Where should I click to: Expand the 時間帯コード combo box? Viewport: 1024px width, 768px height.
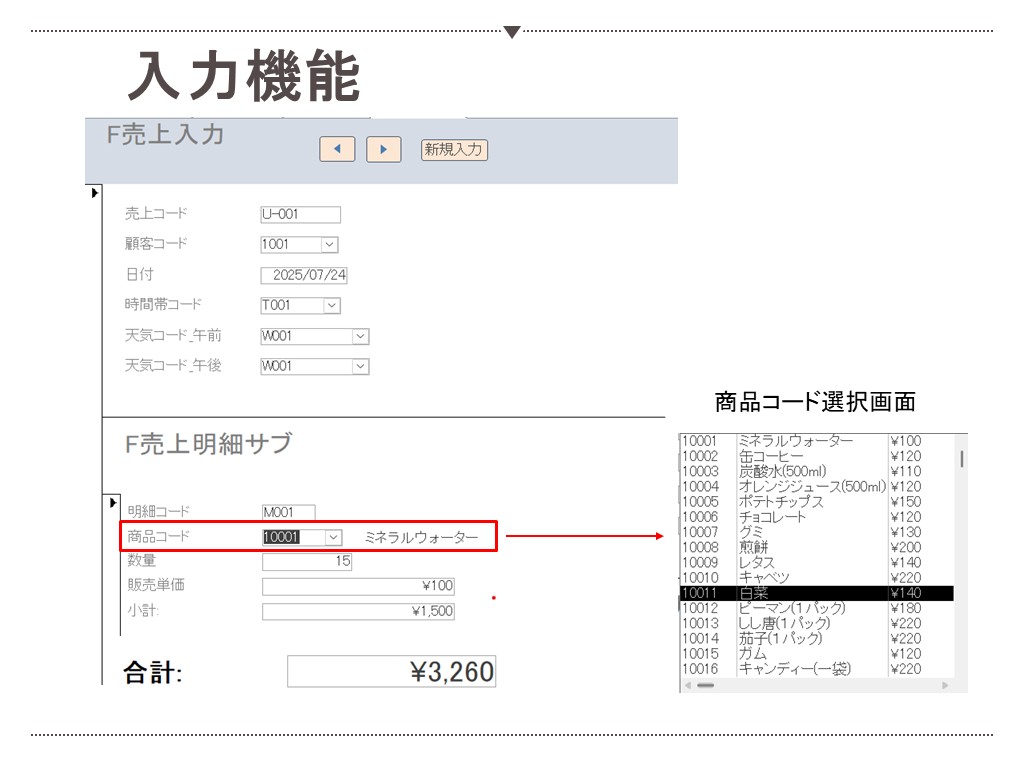(331, 306)
